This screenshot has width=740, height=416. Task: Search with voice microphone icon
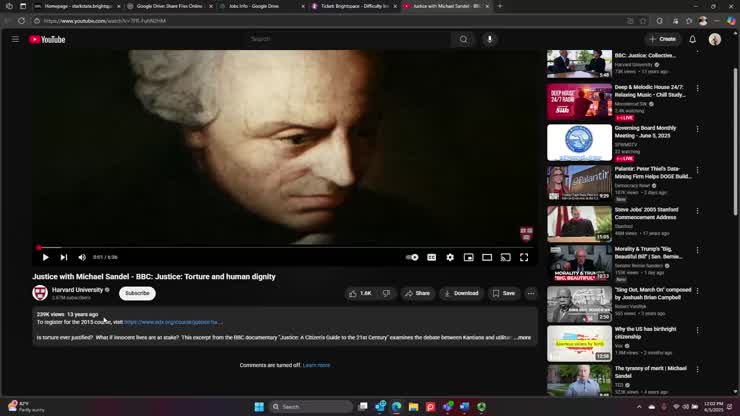pyautogui.click(x=489, y=39)
